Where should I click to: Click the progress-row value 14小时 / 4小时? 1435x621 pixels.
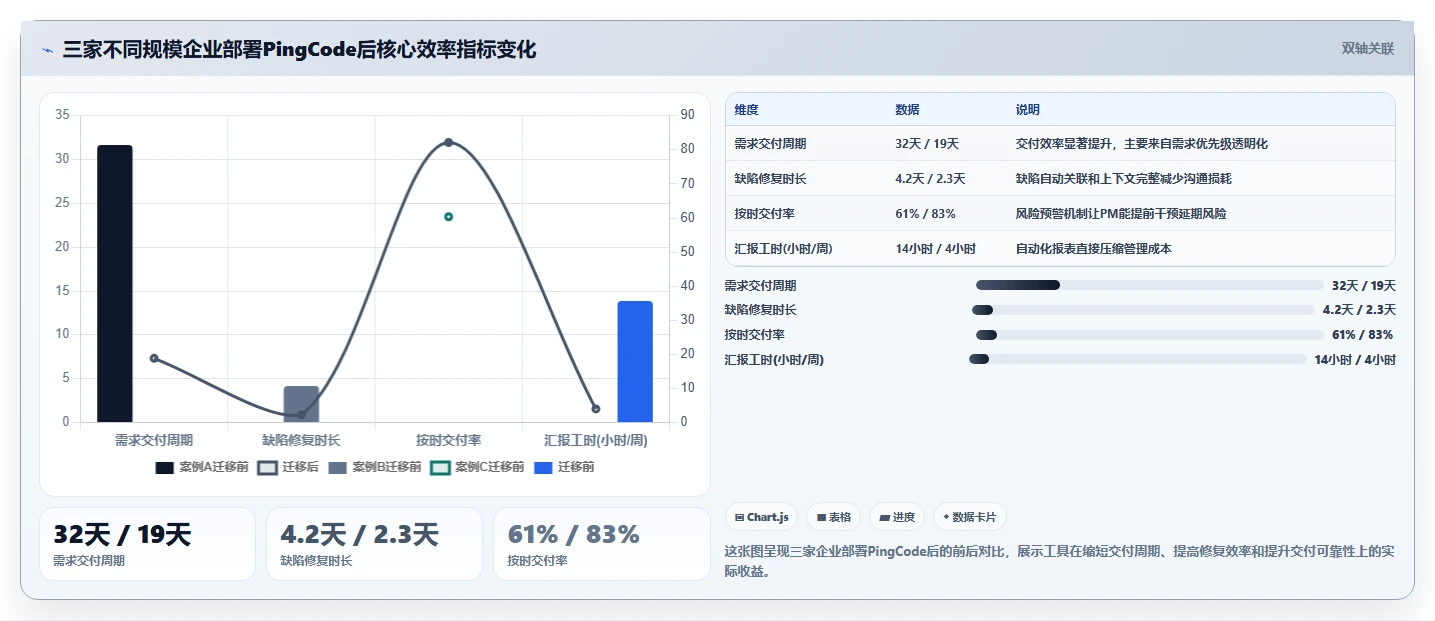click(x=1355, y=360)
